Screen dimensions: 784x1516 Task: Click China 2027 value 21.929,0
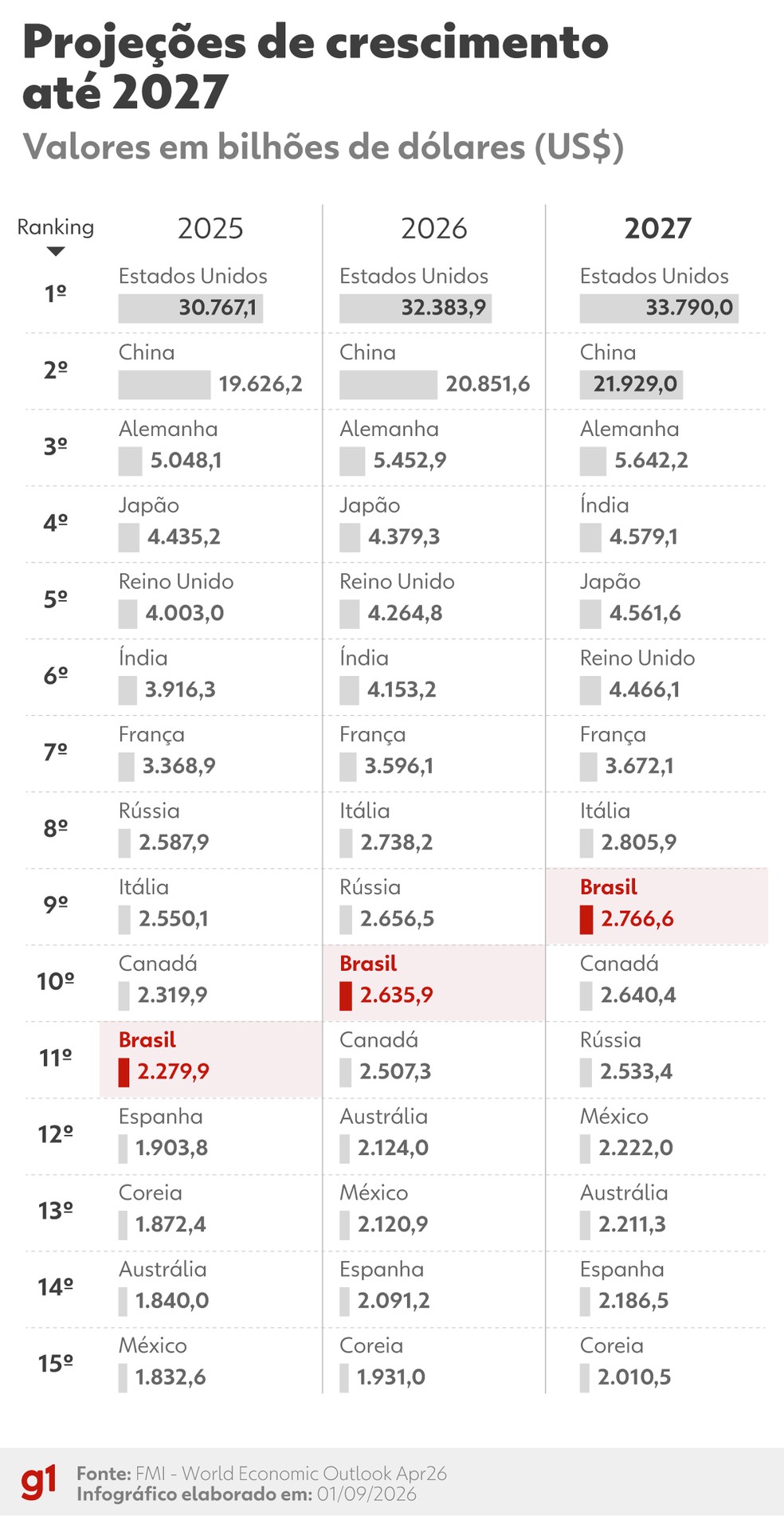point(635,384)
